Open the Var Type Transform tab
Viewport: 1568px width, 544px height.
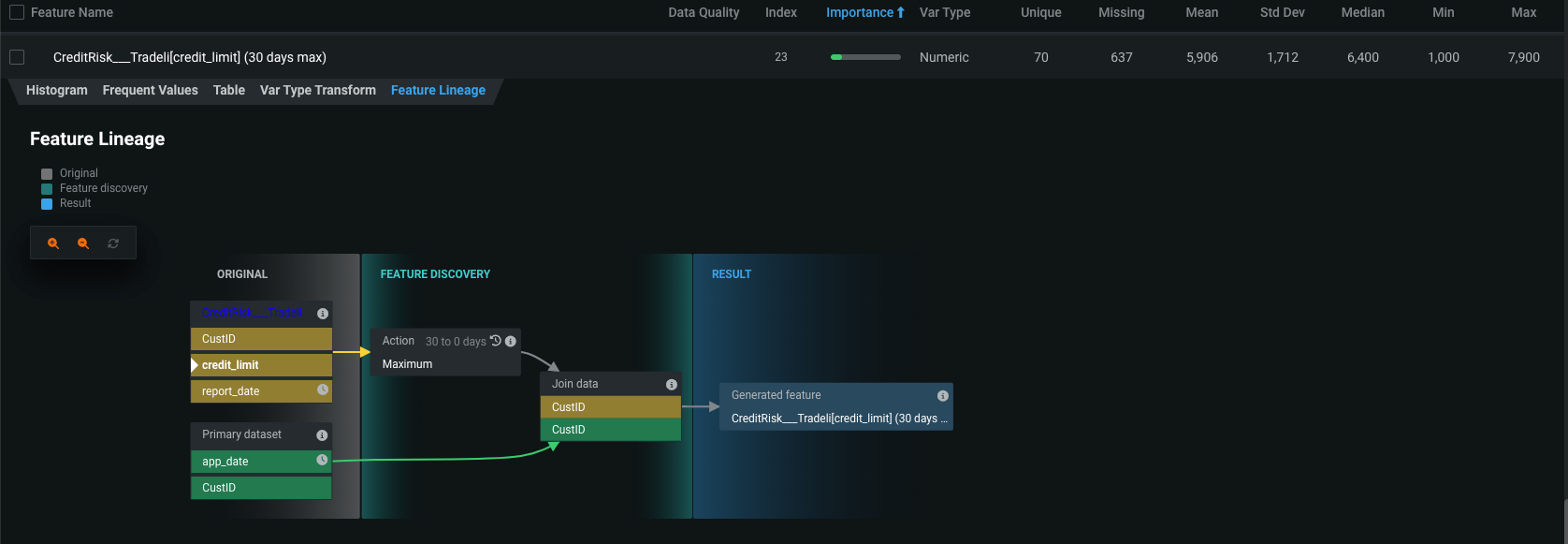point(317,90)
